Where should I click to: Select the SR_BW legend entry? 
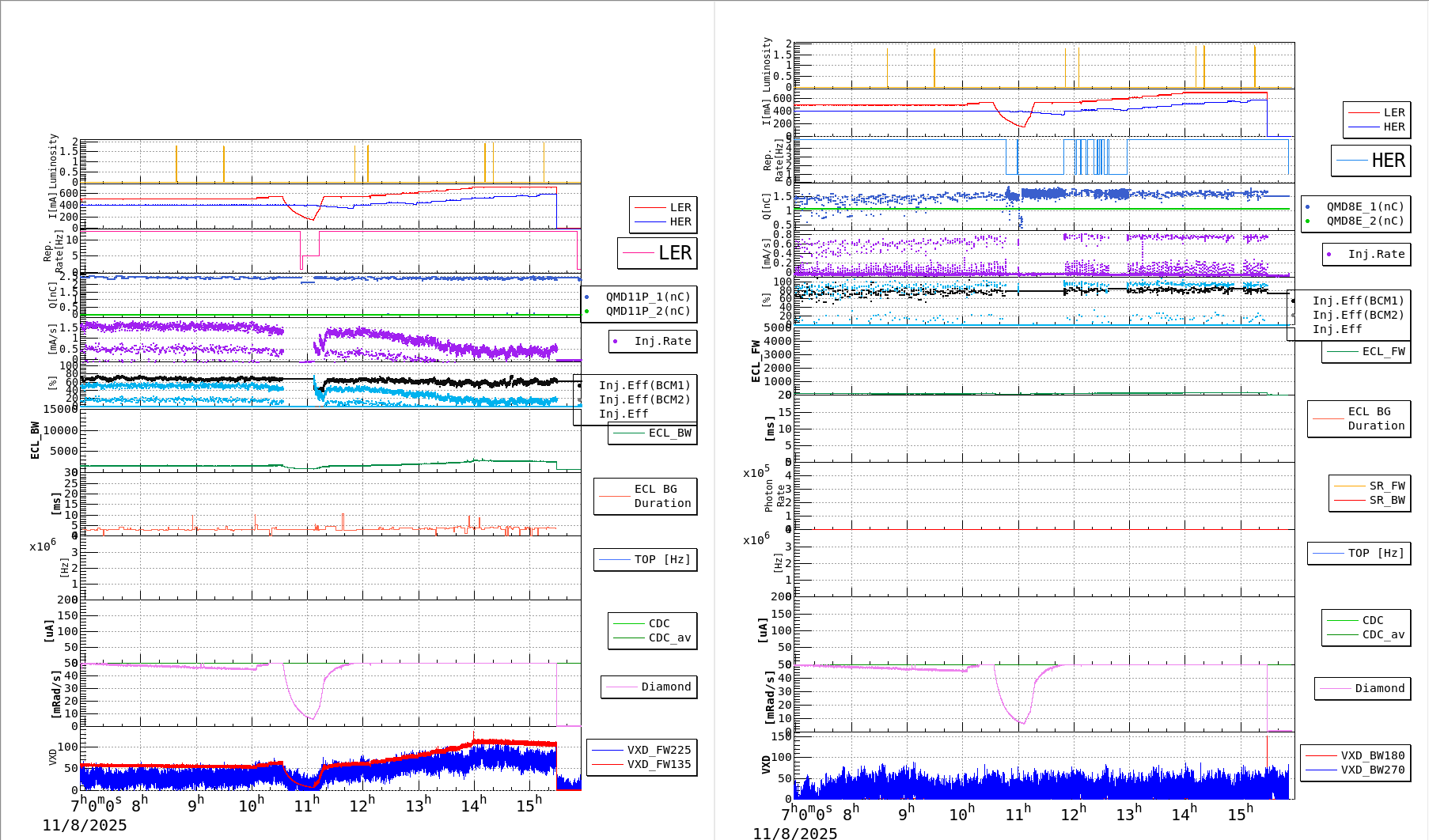point(1386,500)
